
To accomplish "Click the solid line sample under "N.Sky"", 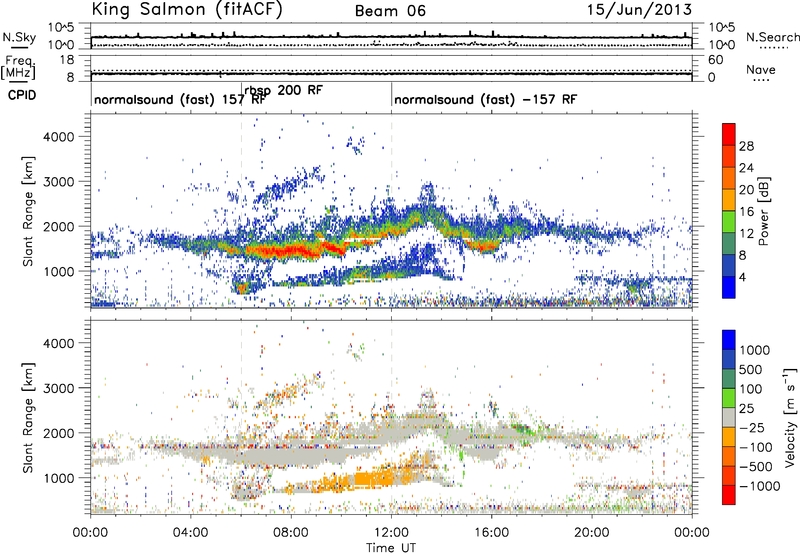I will (x=19, y=47).
